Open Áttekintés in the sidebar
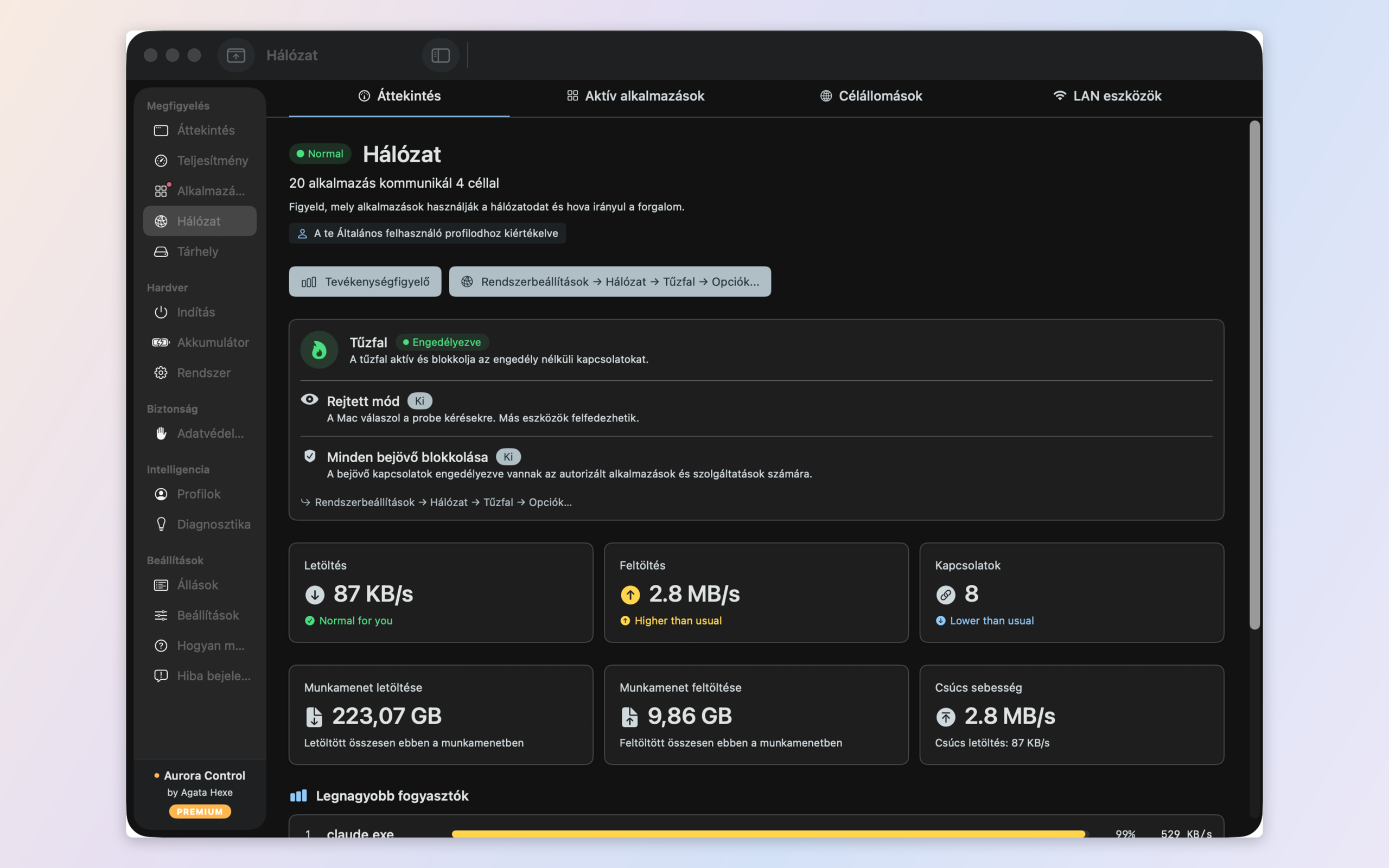The width and height of the screenshot is (1389, 868). (x=200, y=130)
